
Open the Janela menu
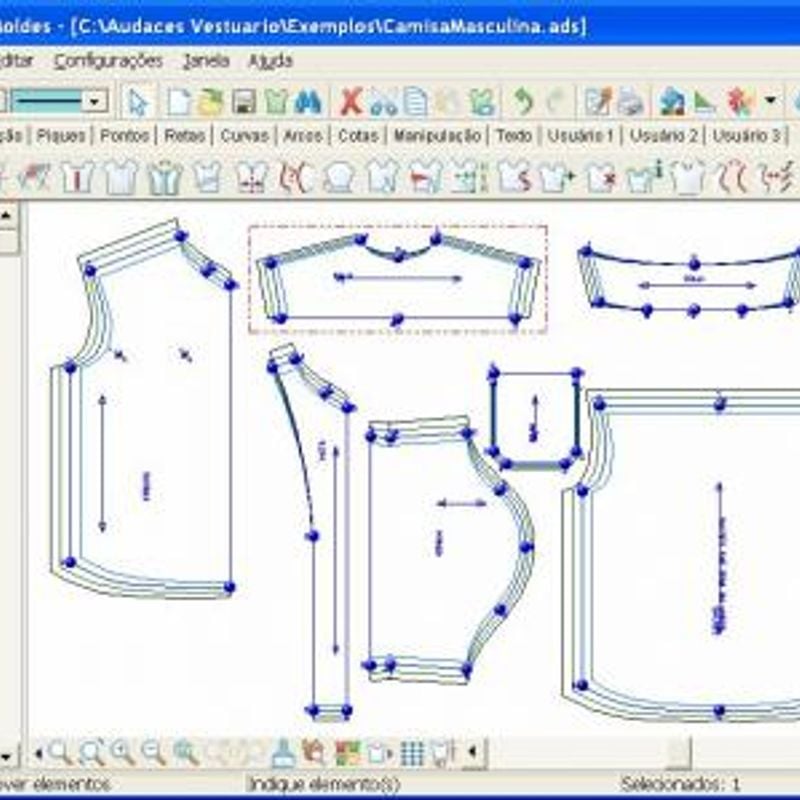click(x=205, y=61)
